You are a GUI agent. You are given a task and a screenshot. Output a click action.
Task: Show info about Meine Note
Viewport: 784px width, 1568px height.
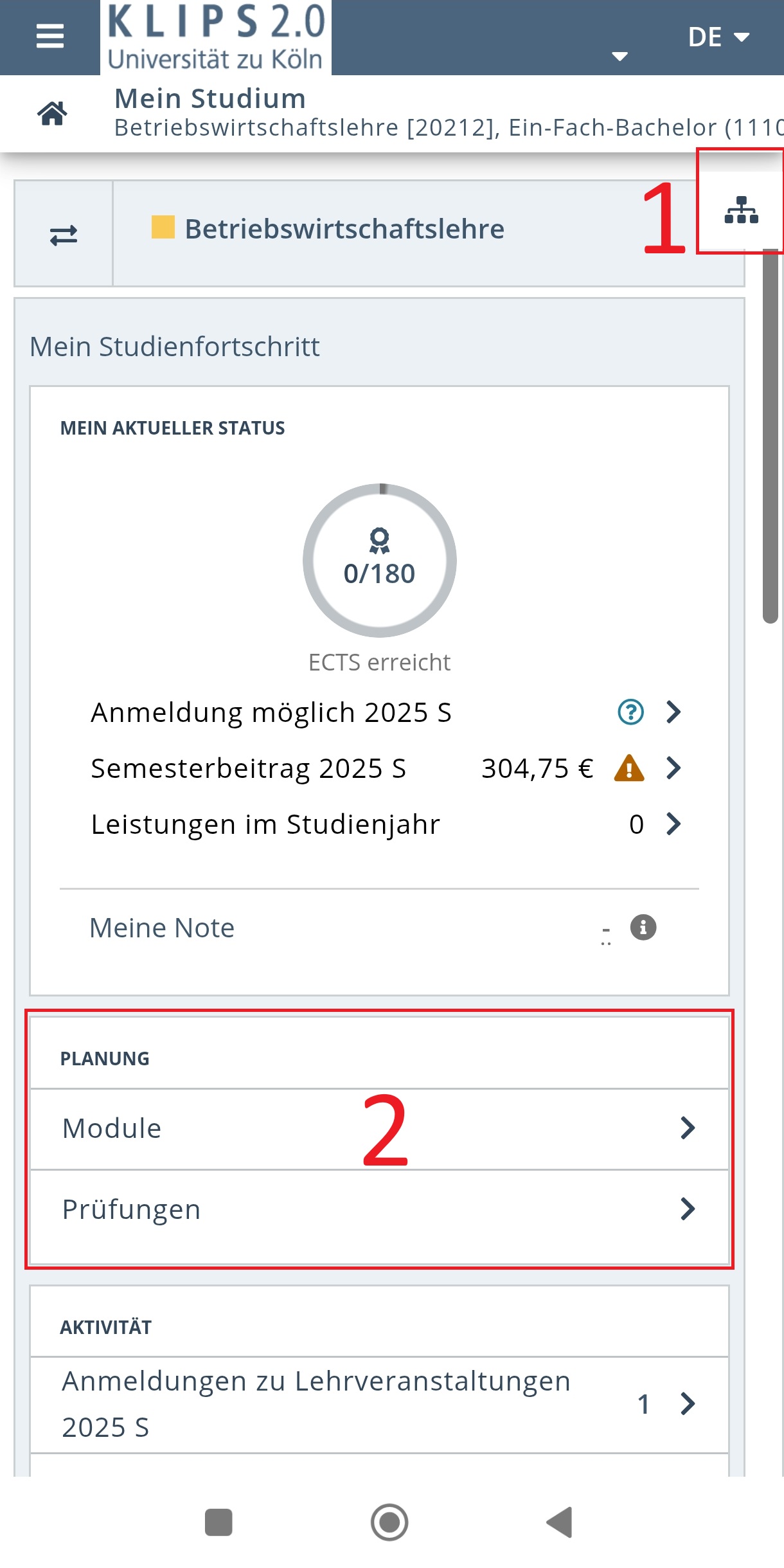[x=643, y=927]
